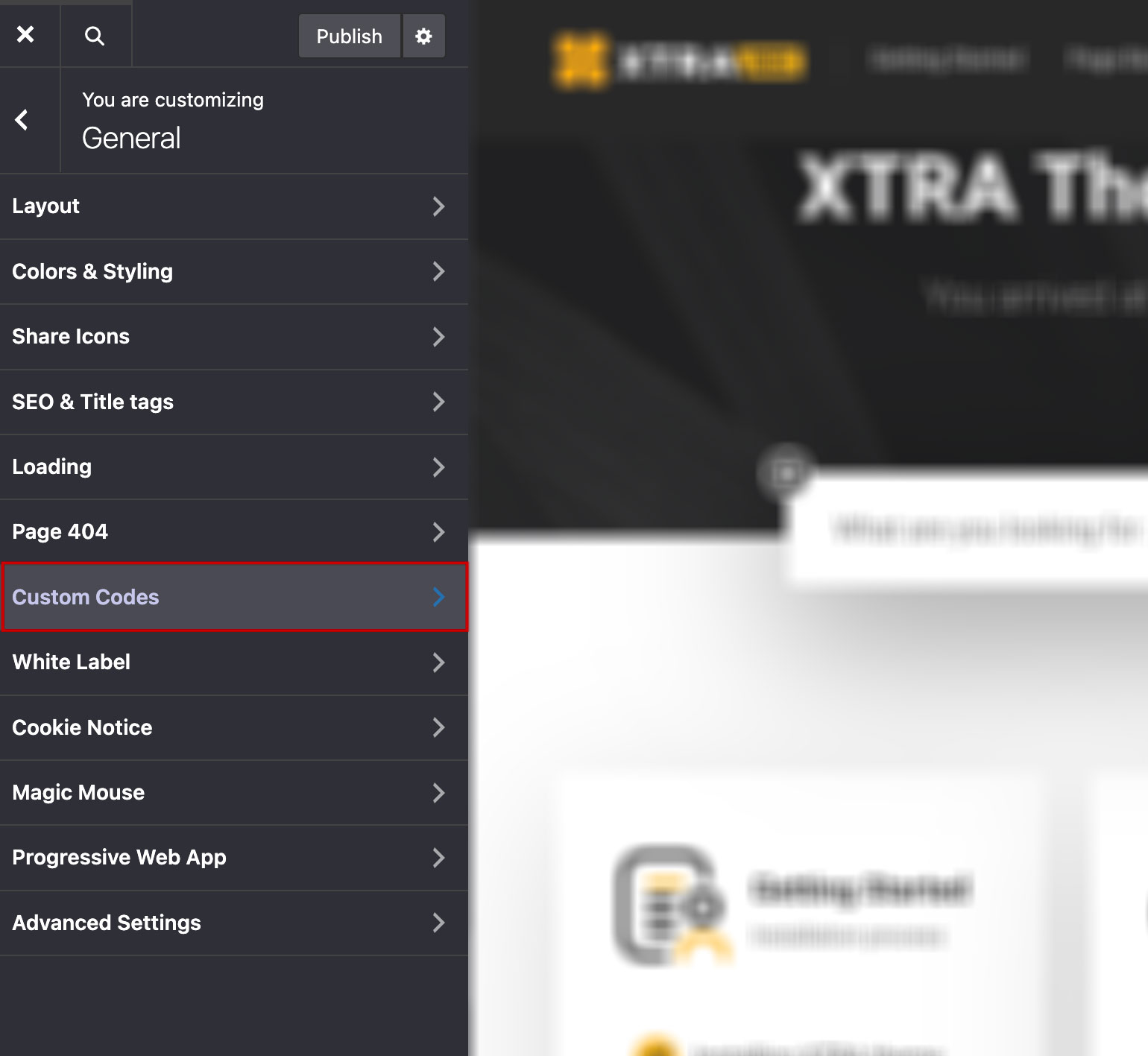Close the customizer with the X icon
The height and width of the screenshot is (1056, 1148).
pyautogui.click(x=25, y=34)
